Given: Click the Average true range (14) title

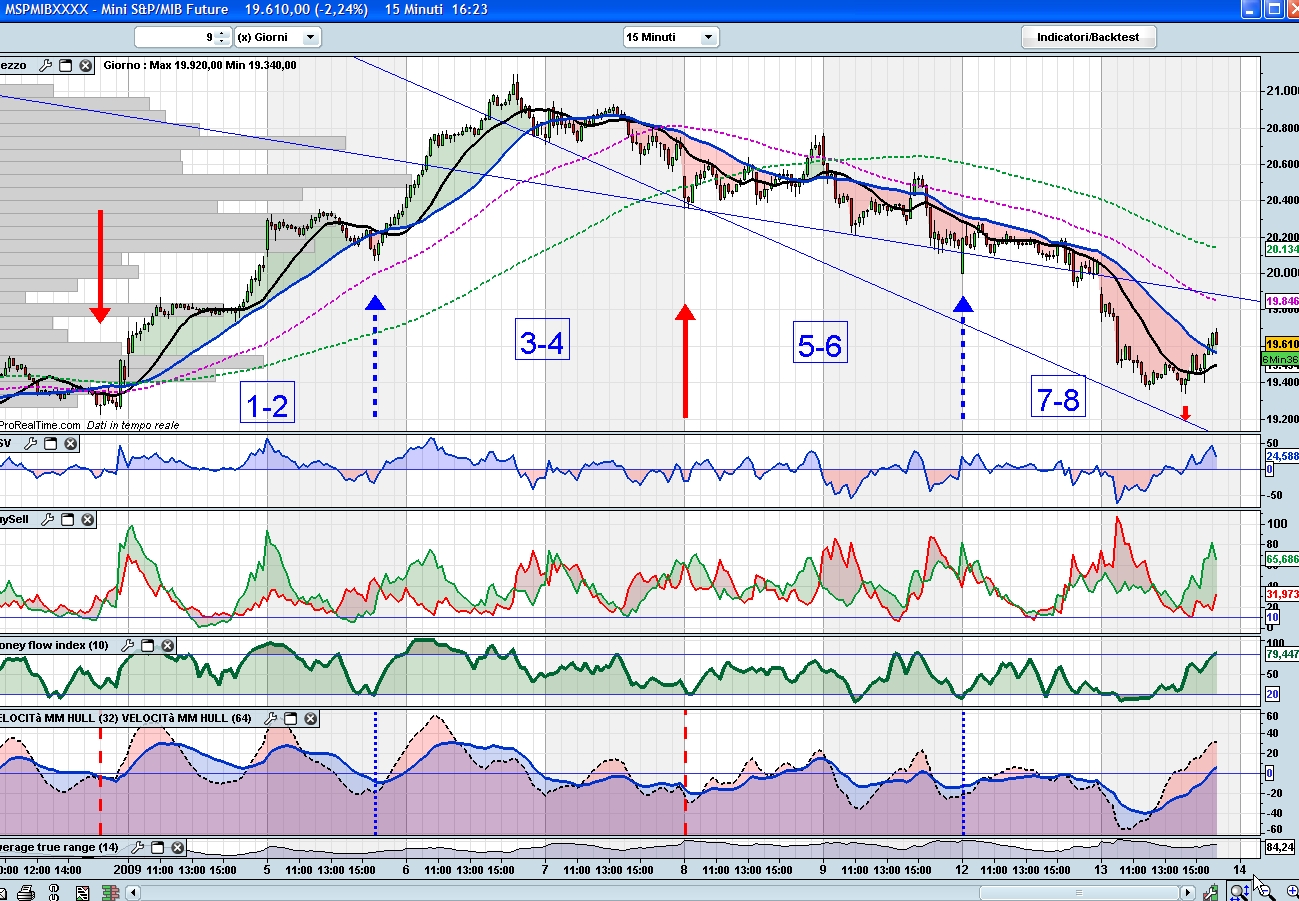Looking at the screenshot, I should [61, 847].
